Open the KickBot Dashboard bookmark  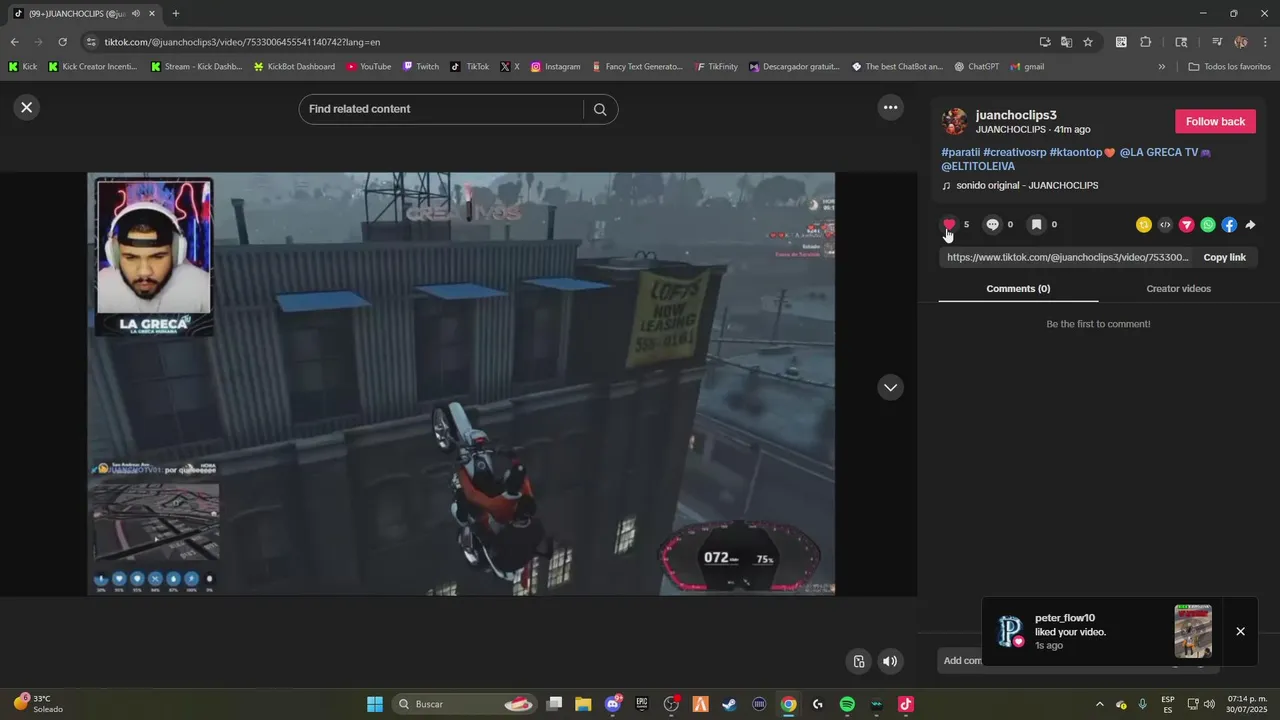tap(294, 67)
